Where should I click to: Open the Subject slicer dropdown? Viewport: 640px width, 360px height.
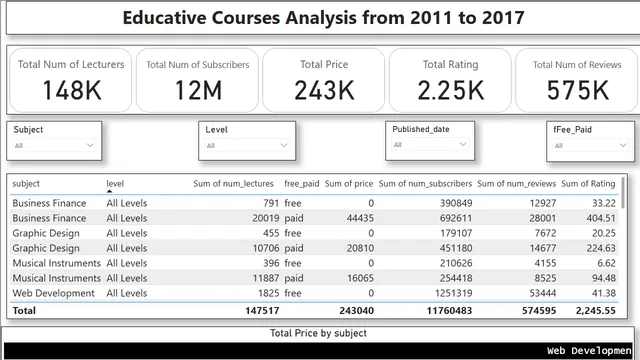pos(54,145)
